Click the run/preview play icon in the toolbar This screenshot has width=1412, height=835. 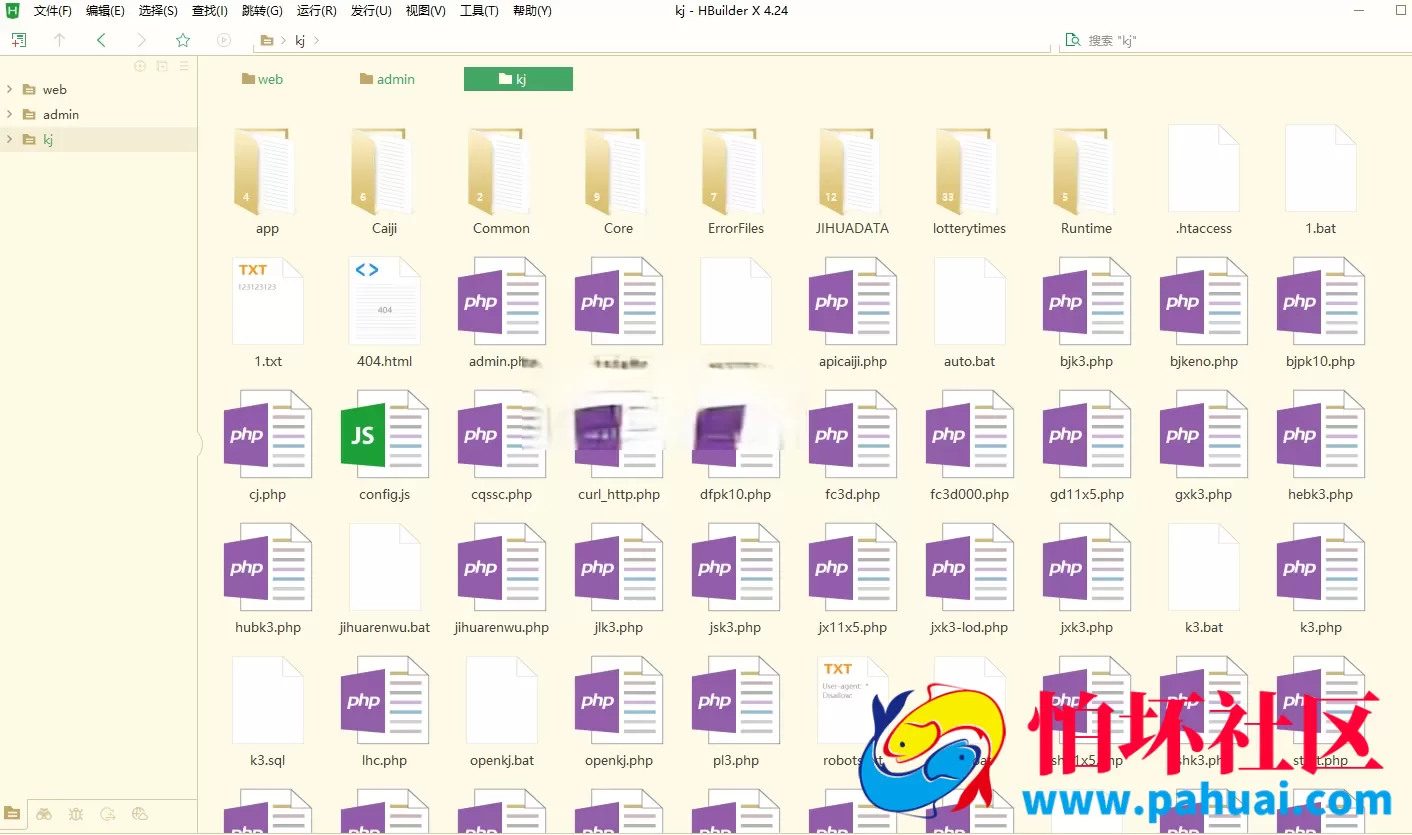224,40
